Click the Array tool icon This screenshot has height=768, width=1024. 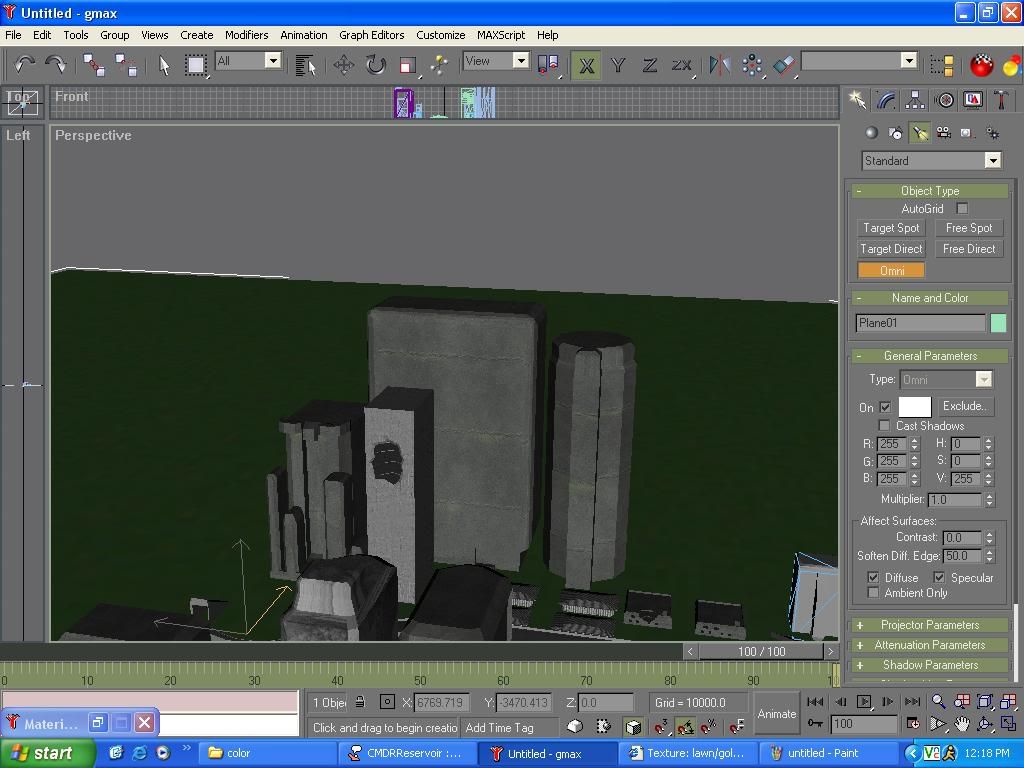[752, 65]
